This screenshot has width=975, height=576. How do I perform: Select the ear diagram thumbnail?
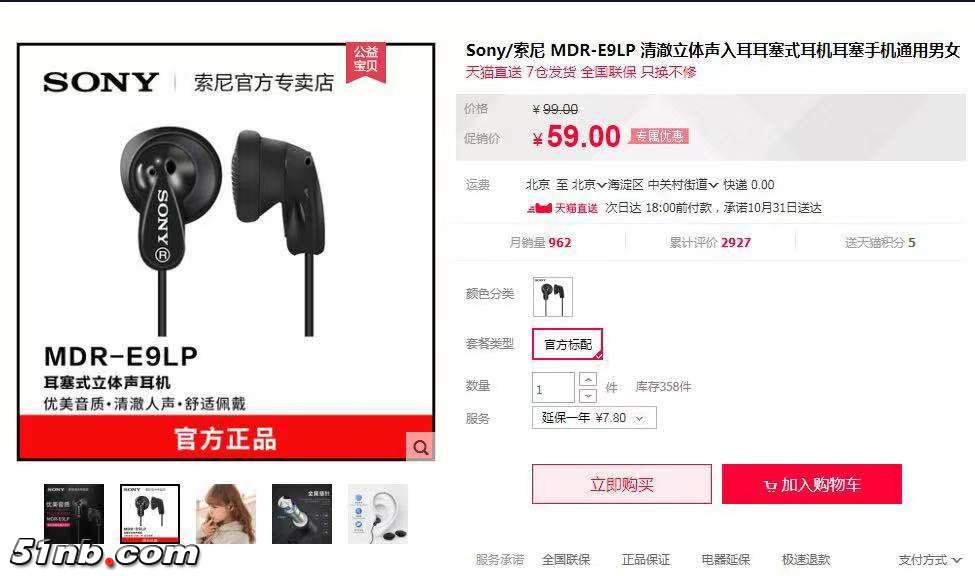(x=377, y=514)
